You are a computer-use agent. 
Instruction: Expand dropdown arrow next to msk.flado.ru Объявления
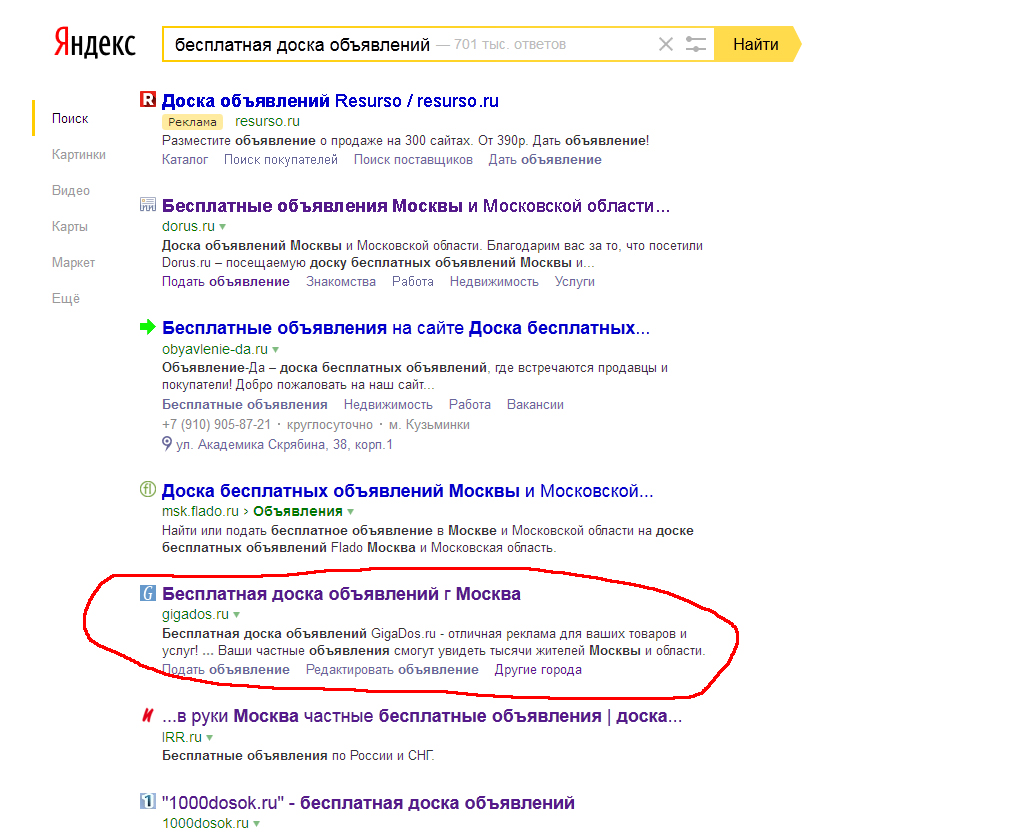coord(351,511)
